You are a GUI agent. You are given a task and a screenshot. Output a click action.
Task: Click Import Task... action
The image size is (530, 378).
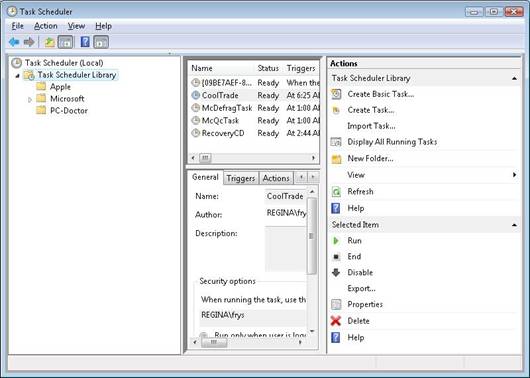(371, 126)
